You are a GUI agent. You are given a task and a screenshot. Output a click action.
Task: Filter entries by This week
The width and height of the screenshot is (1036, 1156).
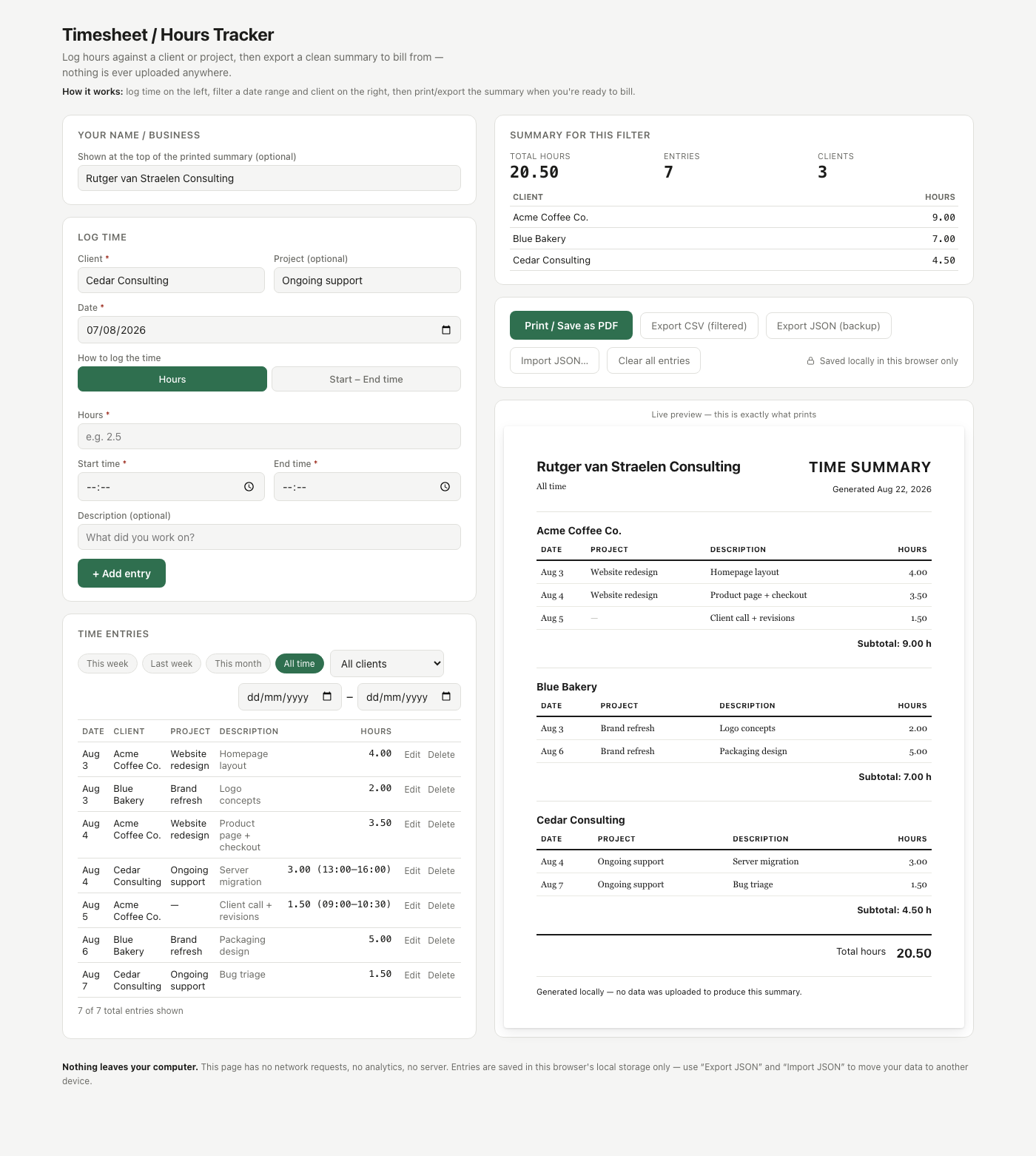[x=107, y=664]
